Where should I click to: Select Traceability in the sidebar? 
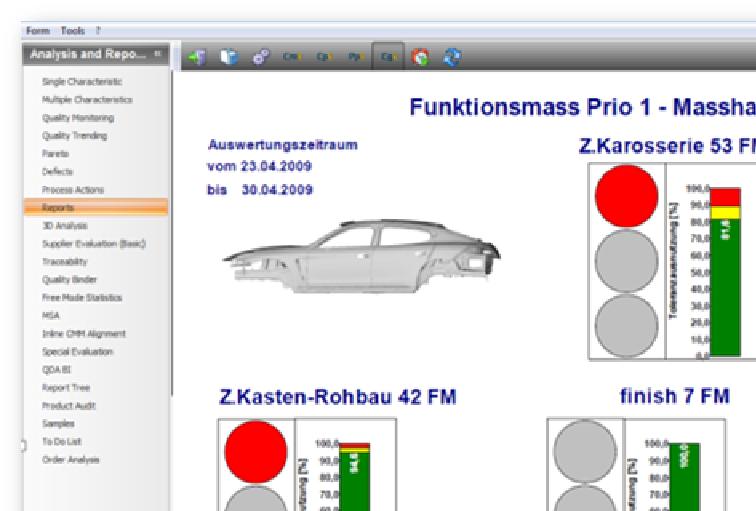(x=65, y=262)
